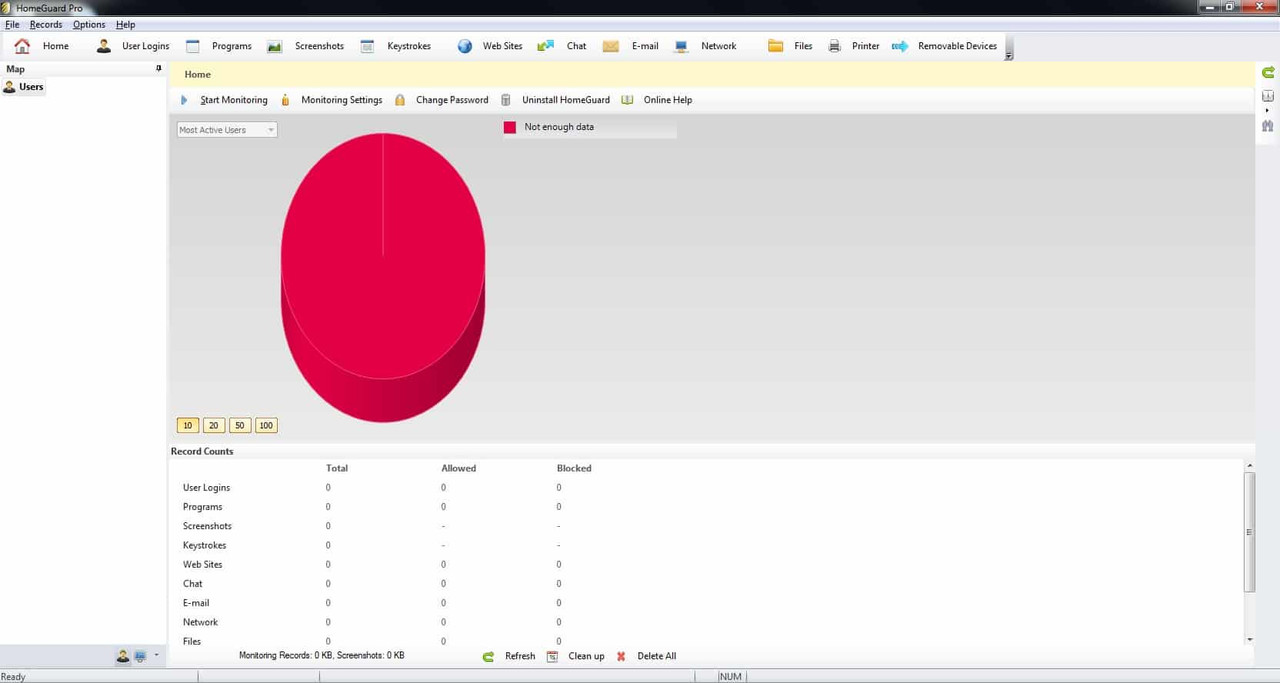Select top 20 chart limit

point(213,425)
